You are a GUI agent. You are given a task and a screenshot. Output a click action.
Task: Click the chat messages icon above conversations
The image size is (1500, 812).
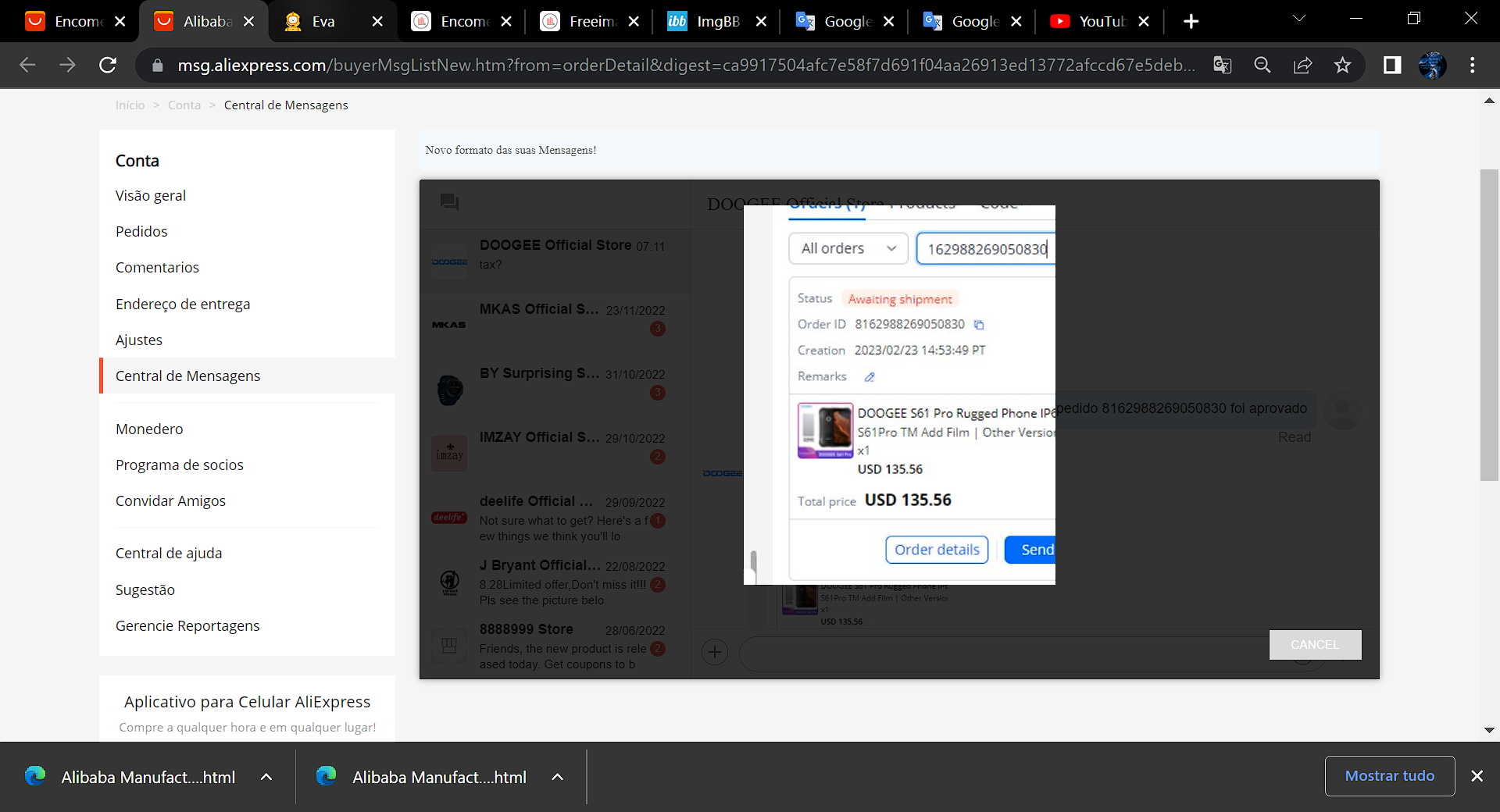pos(449,202)
